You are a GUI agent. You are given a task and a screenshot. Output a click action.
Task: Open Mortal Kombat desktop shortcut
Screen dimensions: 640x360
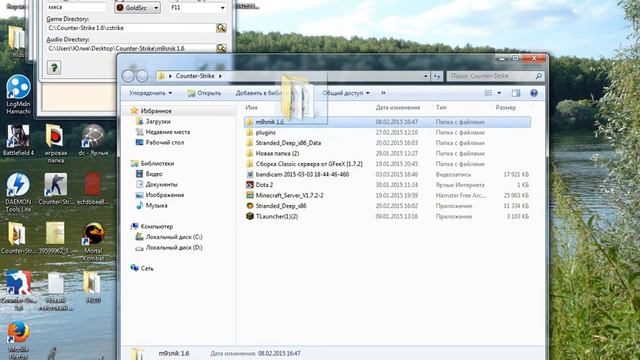93,242
